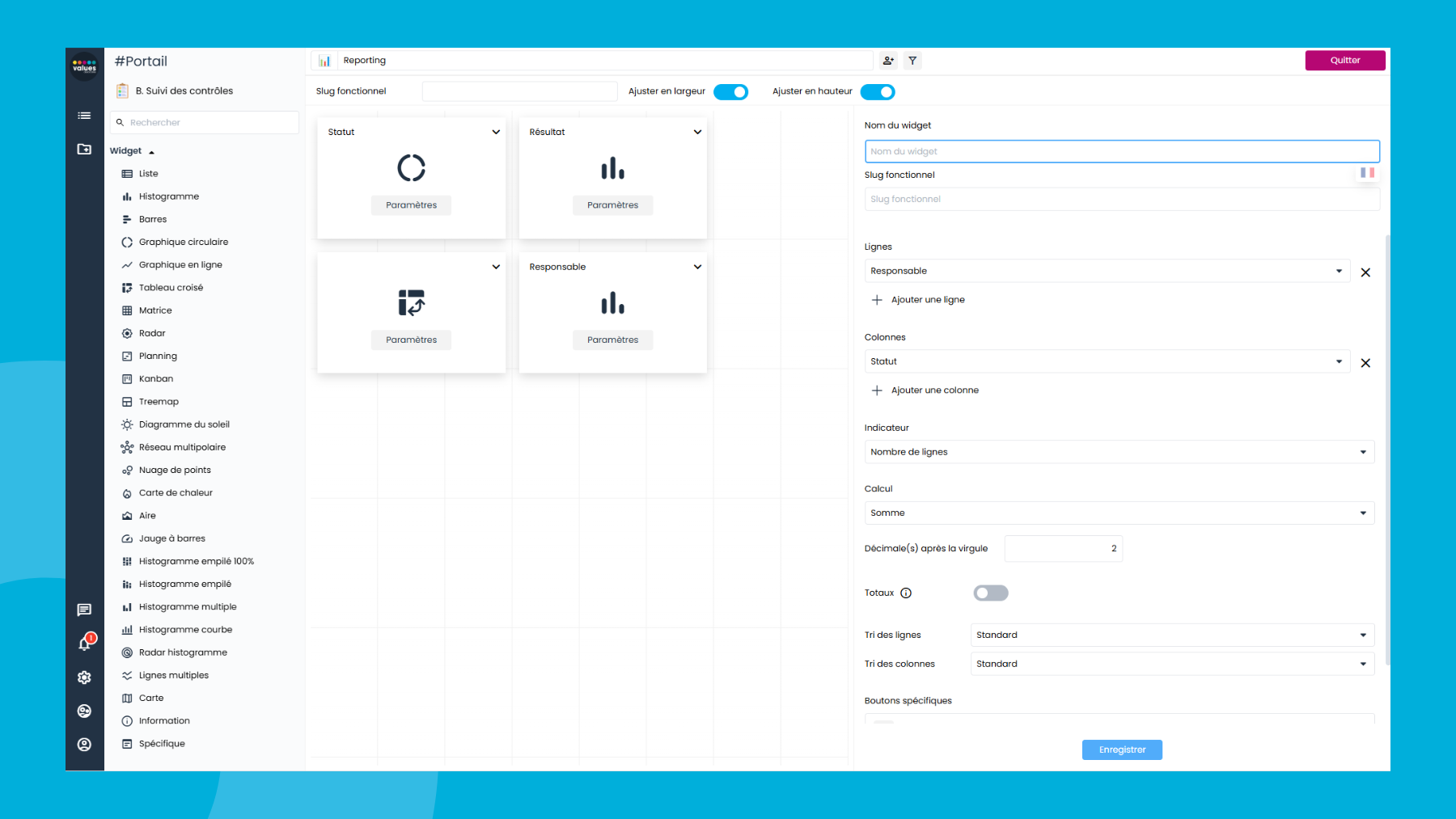Disable the Ajuster en hauteur toggle
1456x819 pixels.
[878, 91]
